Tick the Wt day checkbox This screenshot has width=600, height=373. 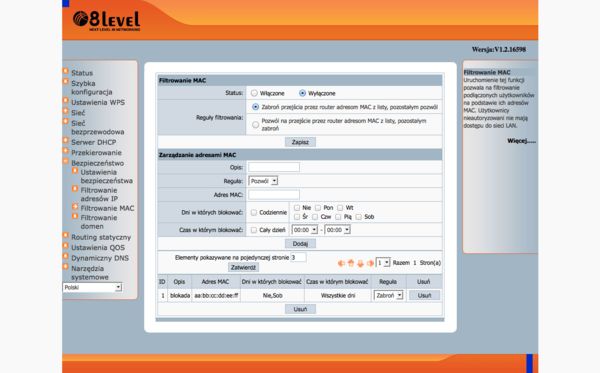click(340, 208)
